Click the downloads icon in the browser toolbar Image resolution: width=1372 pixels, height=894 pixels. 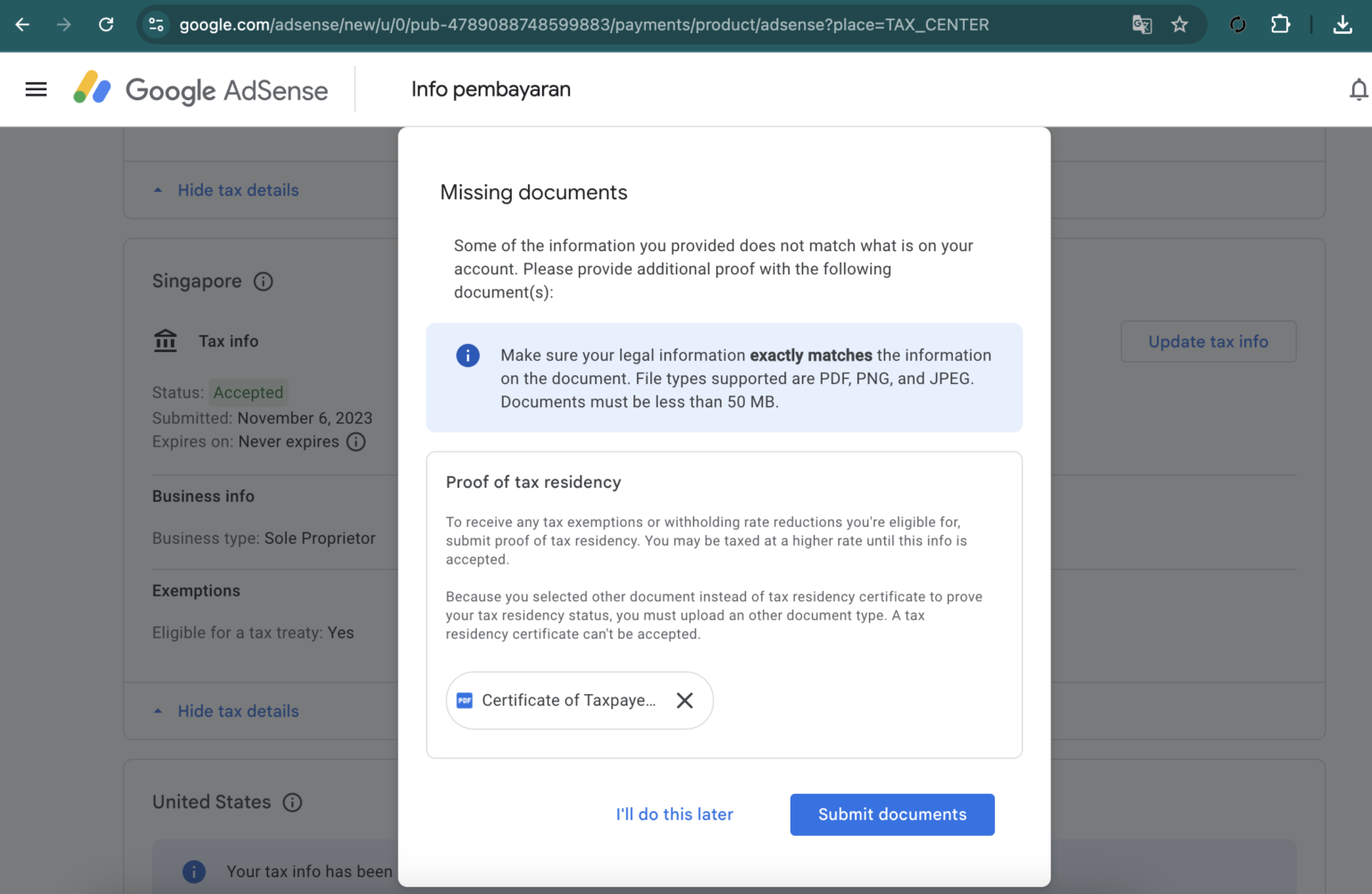(x=1343, y=24)
